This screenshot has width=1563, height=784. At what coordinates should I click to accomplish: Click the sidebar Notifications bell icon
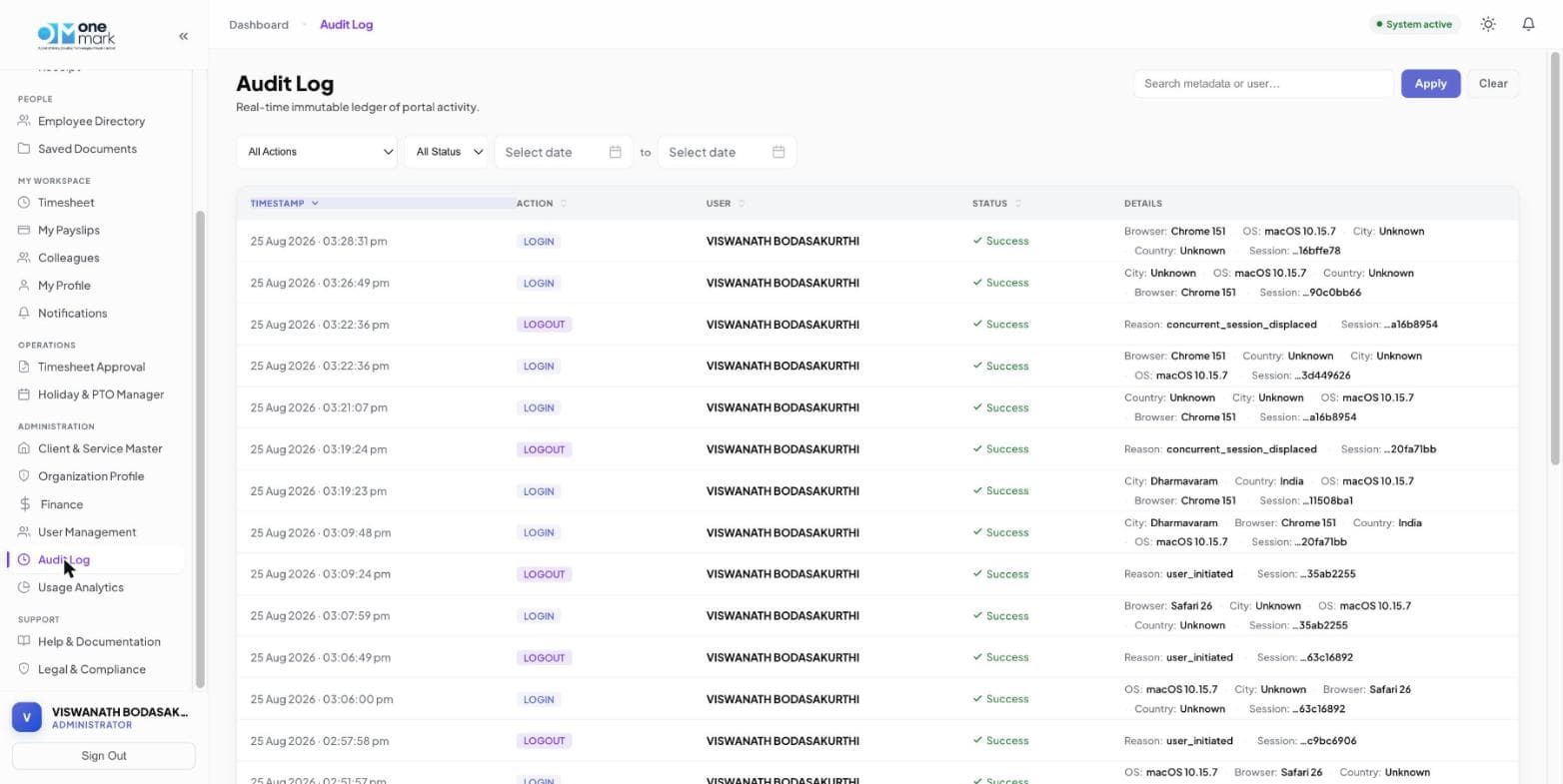[x=24, y=313]
